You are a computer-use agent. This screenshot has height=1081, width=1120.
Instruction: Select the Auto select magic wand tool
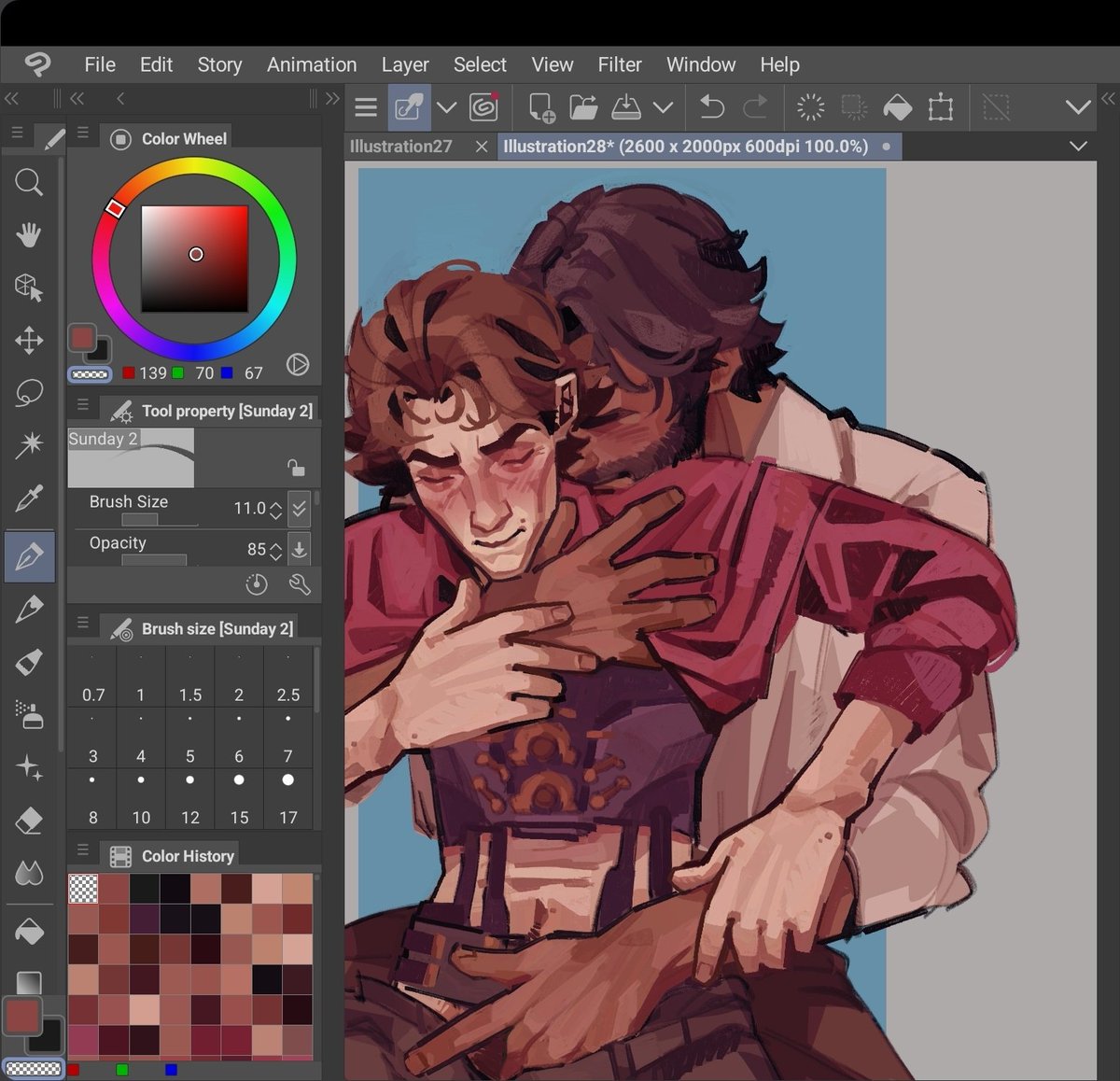[x=29, y=445]
